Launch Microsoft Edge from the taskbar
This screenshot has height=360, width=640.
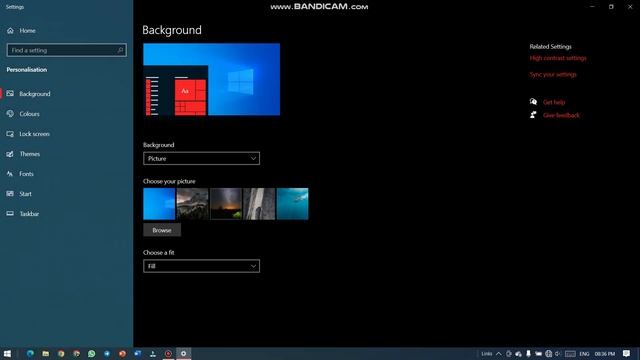pos(30,353)
